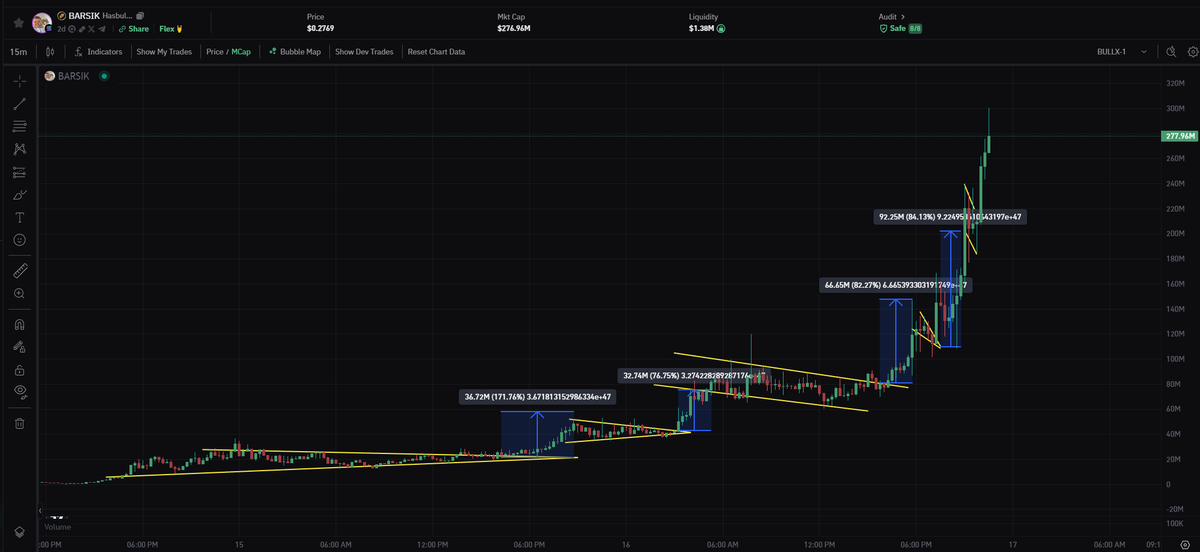Open the emoji icons tool
The width and height of the screenshot is (1200, 552).
[19, 241]
